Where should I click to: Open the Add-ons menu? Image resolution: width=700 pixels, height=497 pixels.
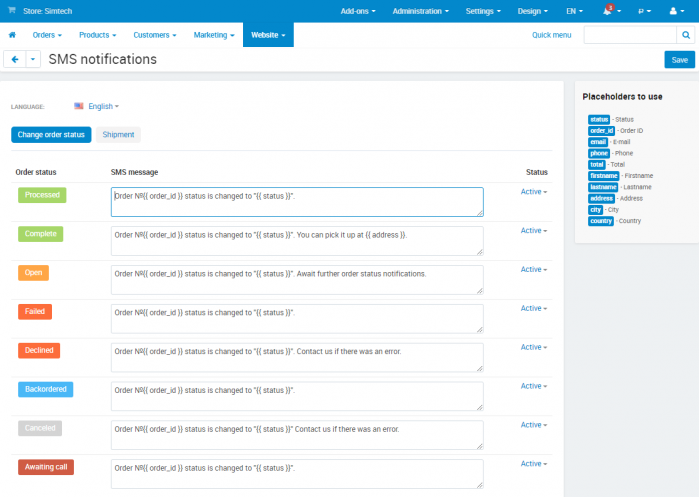pyautogui.click(x=358, y=11)
